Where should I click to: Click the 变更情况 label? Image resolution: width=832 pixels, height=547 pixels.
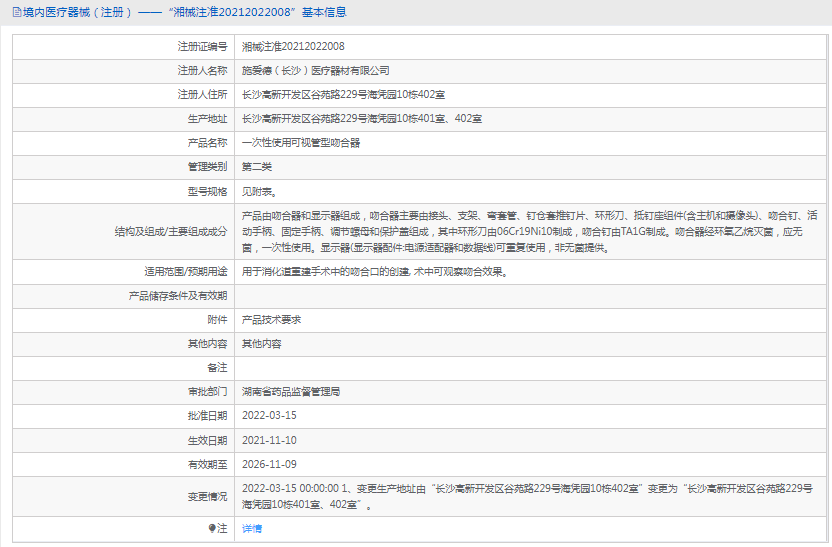click(207, 497)
